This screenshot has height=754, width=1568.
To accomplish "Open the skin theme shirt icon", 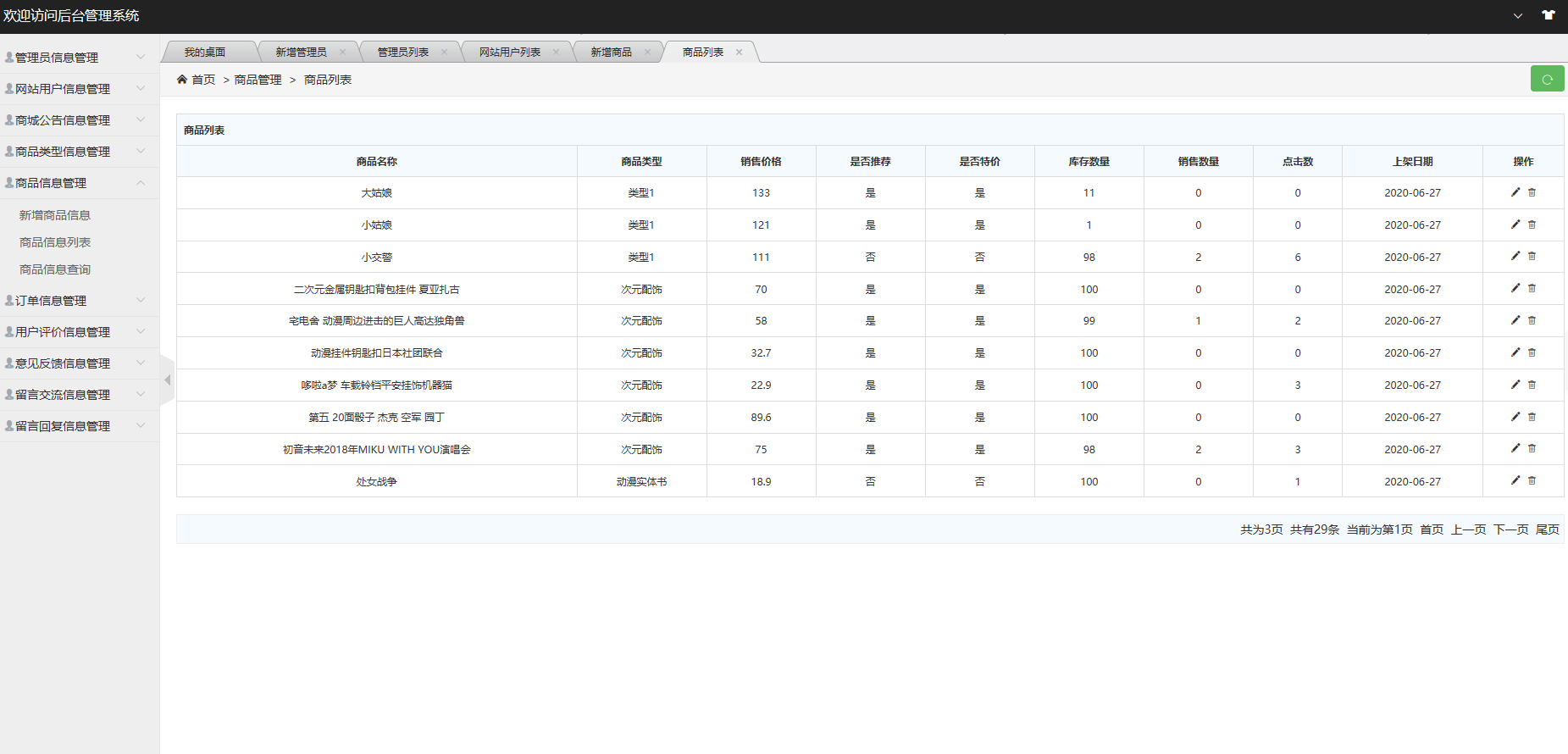I will point(1549,15).
